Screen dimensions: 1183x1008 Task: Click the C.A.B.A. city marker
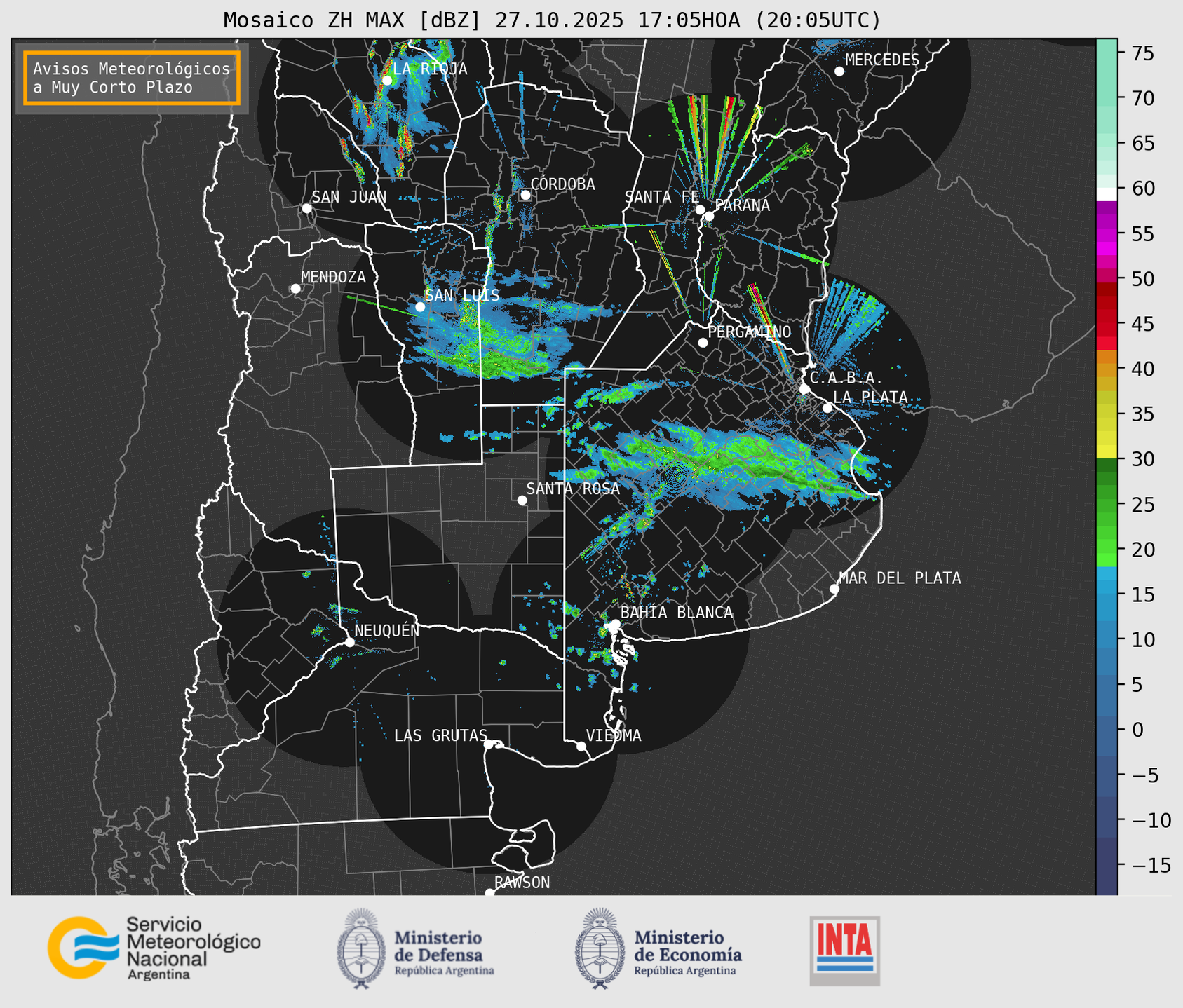click(x=804, y=389)
